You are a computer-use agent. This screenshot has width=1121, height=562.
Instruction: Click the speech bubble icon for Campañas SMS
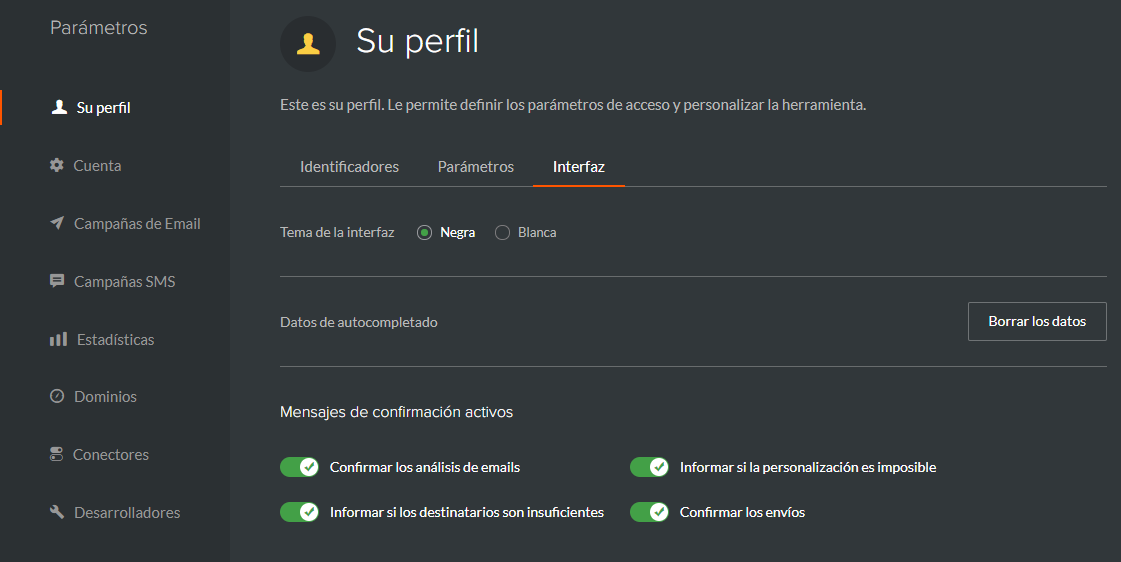click(57, 281)
